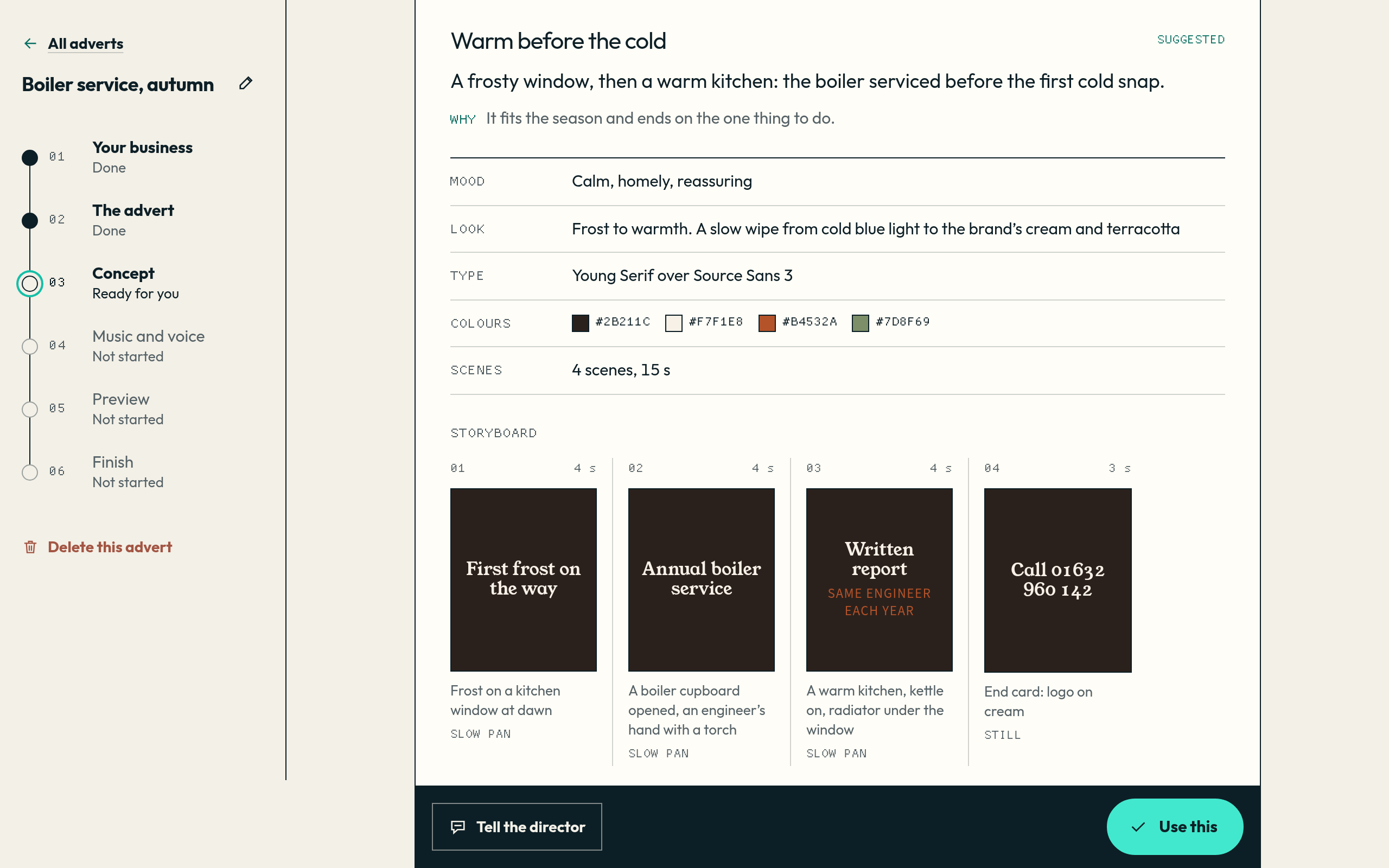
Task: Click the filled circle marker for step 01
Action: point(30,157)
